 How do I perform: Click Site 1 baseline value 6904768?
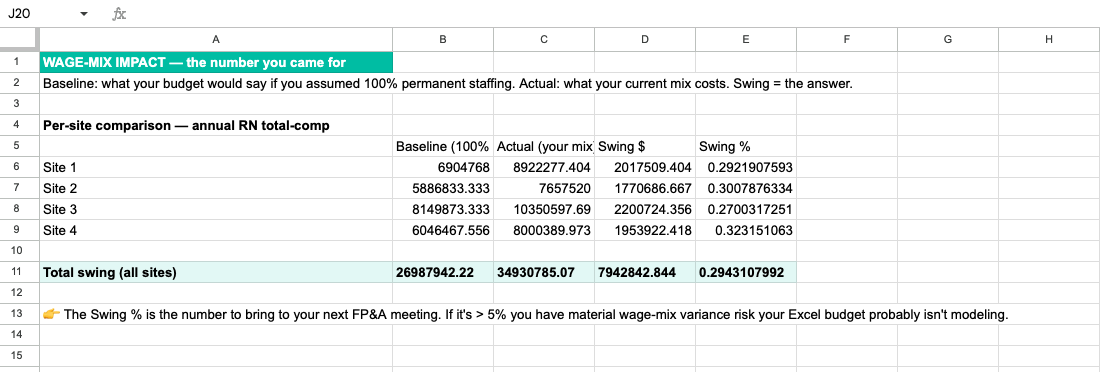pyautogui.click(x=443, y=167)
